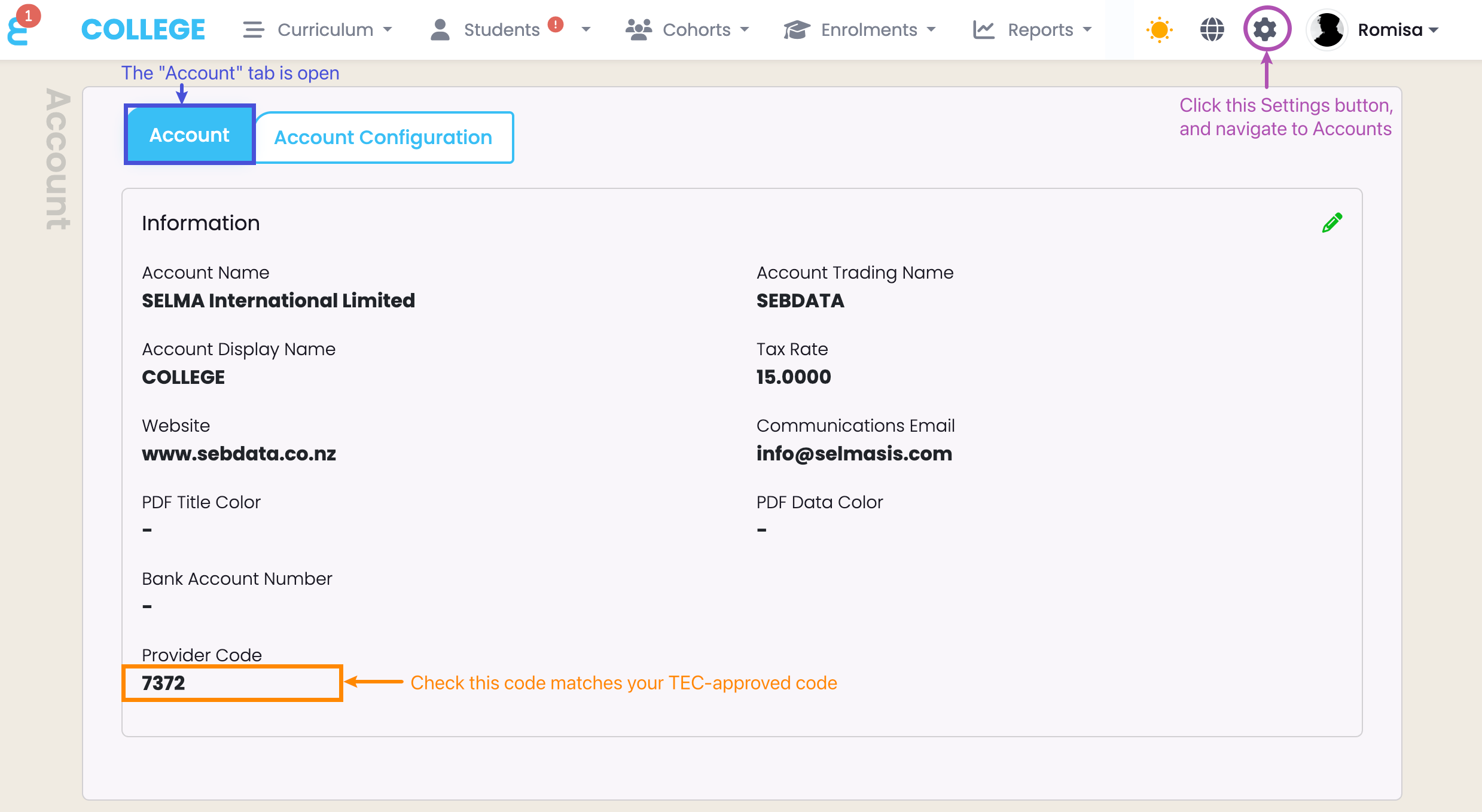Viewport: 1482px width, 812px height.
Task: Click the Curriculum hamburger list icon
Action: [253, 29]
